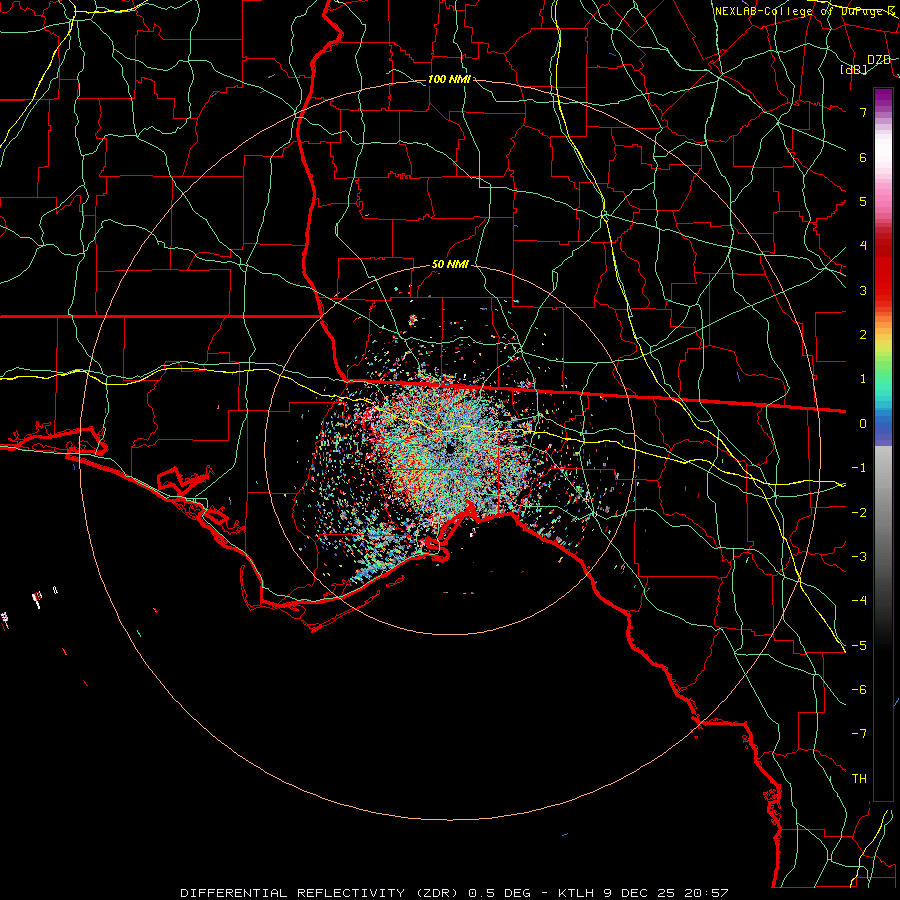The height and width of the screenshot is (900, 900).
Task: Click the '5' value on color scale
Action: 863,201
